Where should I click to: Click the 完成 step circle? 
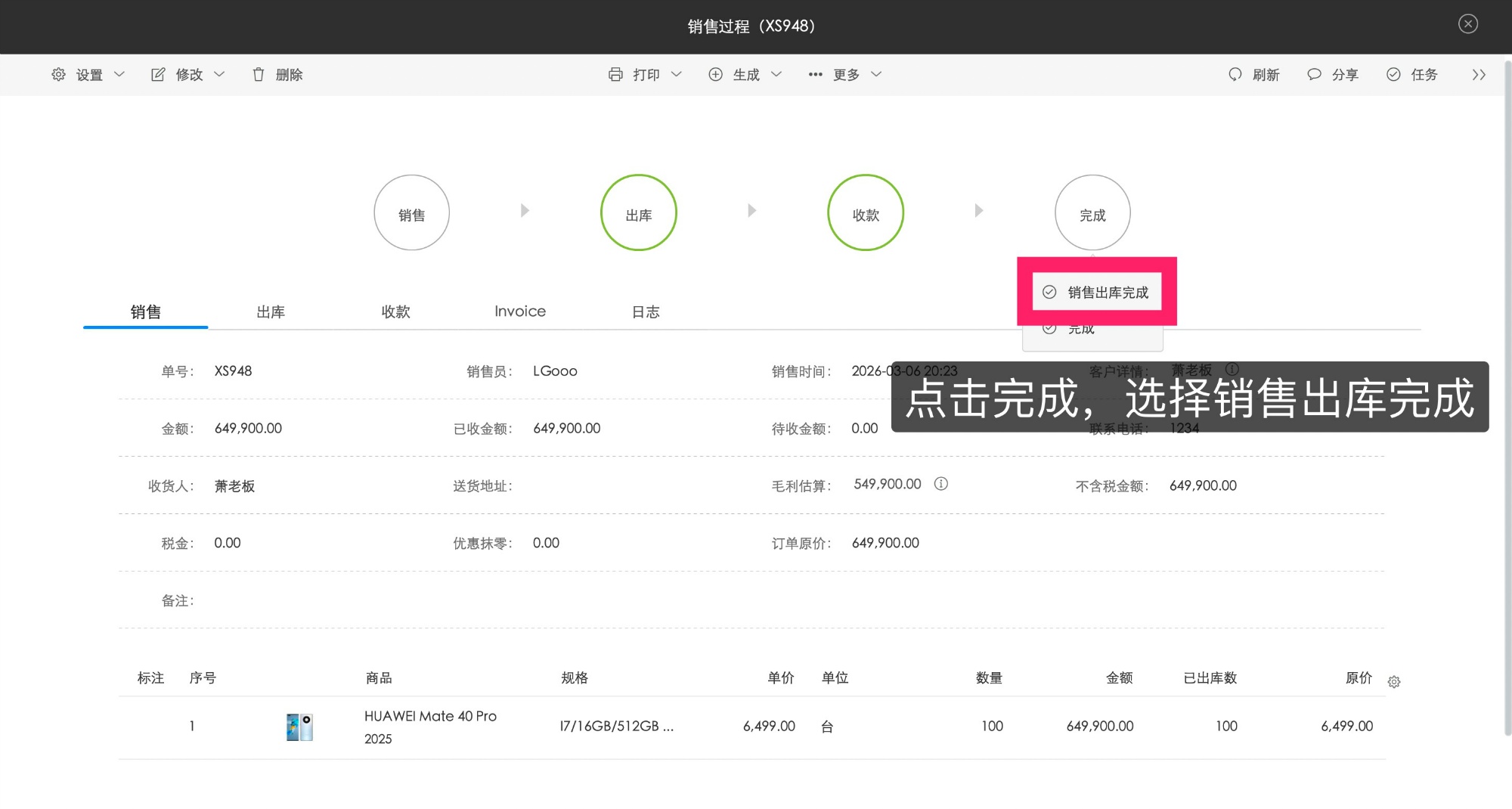click(x=1092, y=212)
